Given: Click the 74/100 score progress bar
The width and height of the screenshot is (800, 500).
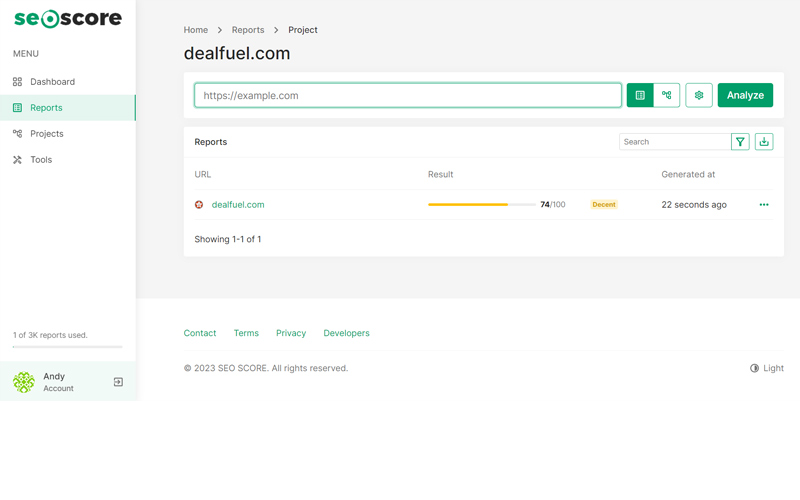Looking at the screenshot, I should click(482, 205).
